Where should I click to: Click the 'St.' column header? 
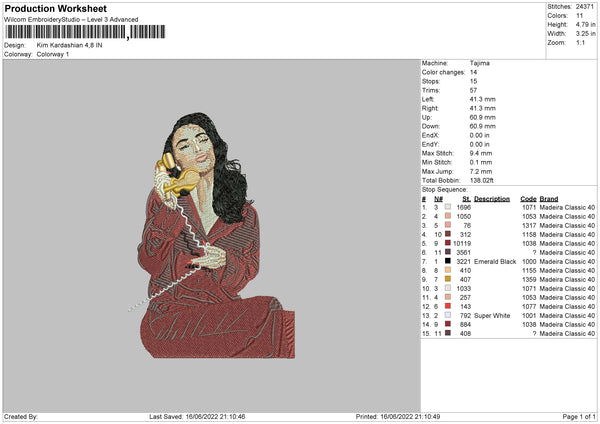(466, 199)
